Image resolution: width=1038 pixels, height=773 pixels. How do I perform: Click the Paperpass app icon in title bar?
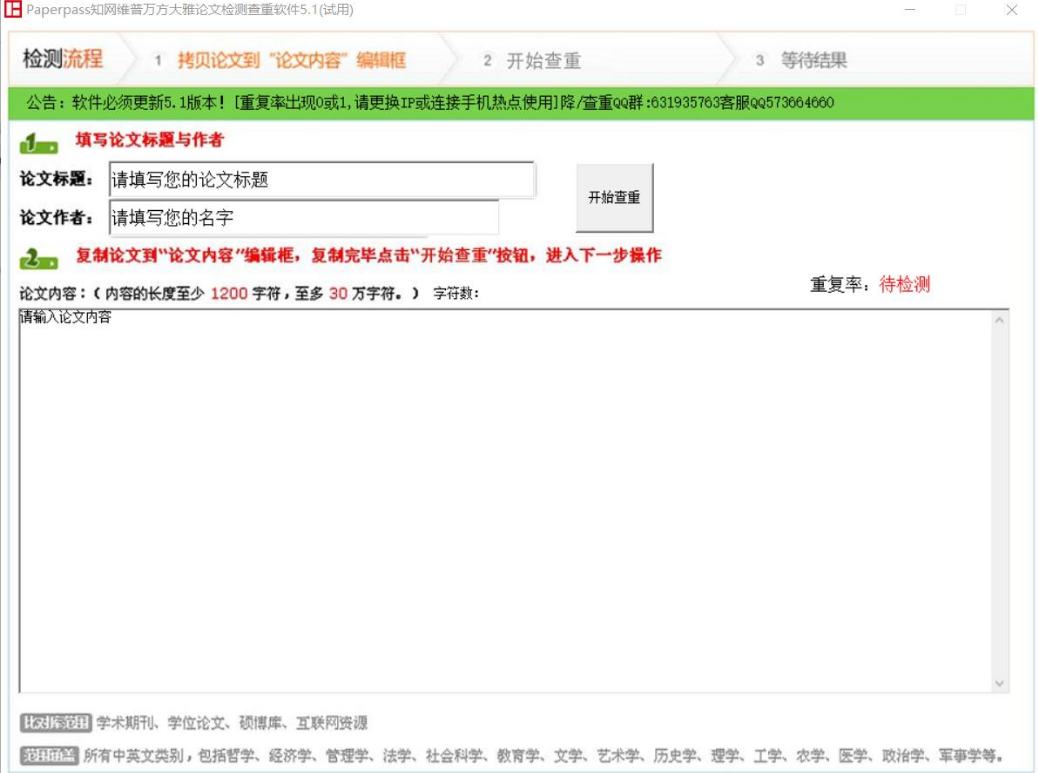pos(13,10)
